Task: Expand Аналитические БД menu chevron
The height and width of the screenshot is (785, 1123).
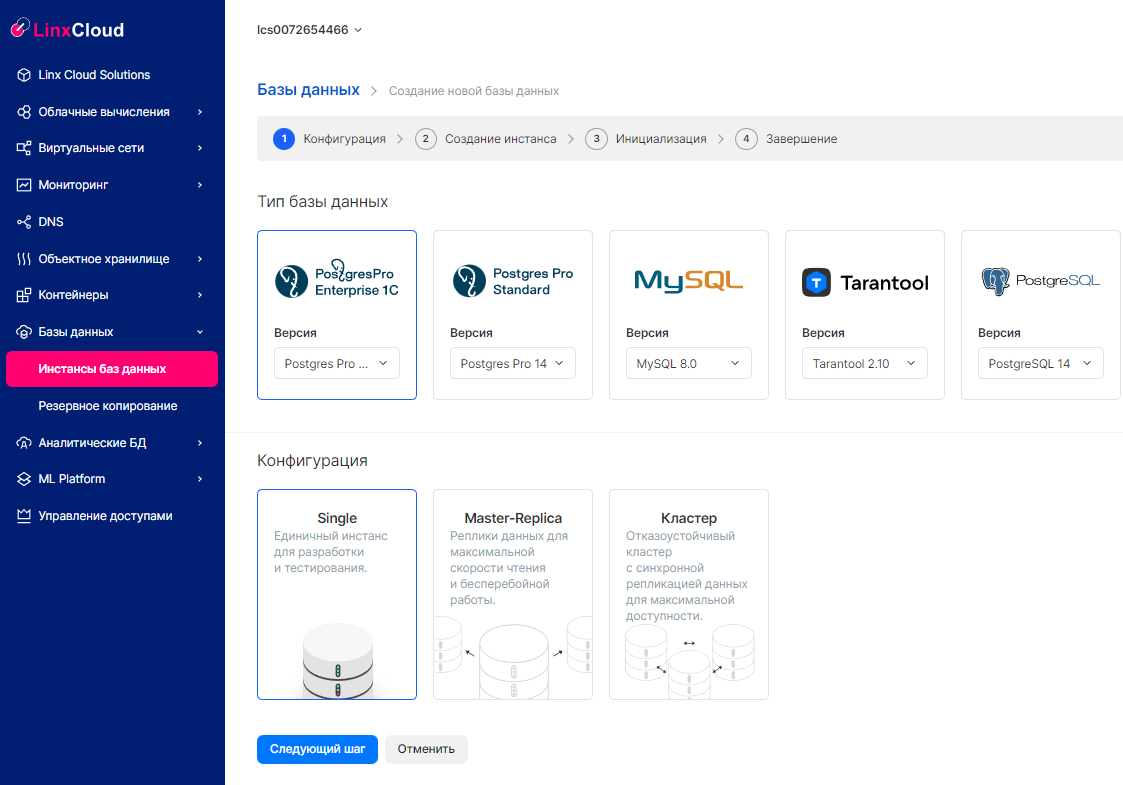Action: click(200, 443)
